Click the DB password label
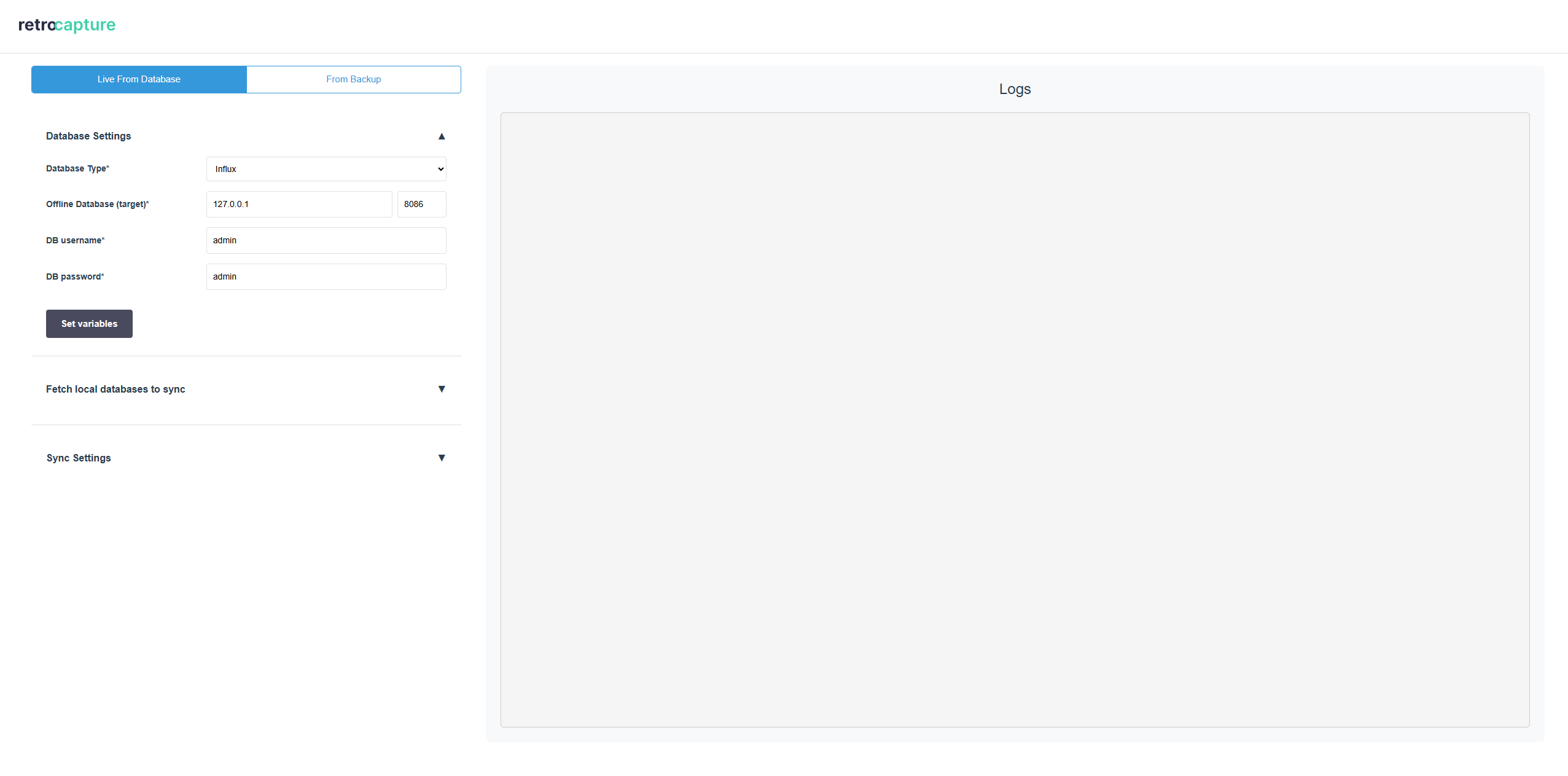 pyautogui.click(x=75, y=276)
